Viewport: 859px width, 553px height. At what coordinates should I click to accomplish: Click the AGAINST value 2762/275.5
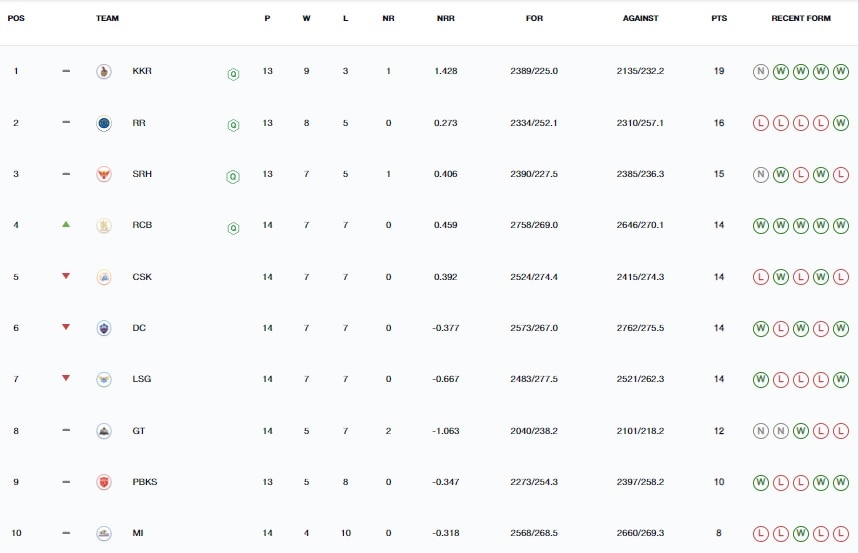pyautogui.click(x=640, y=328)
